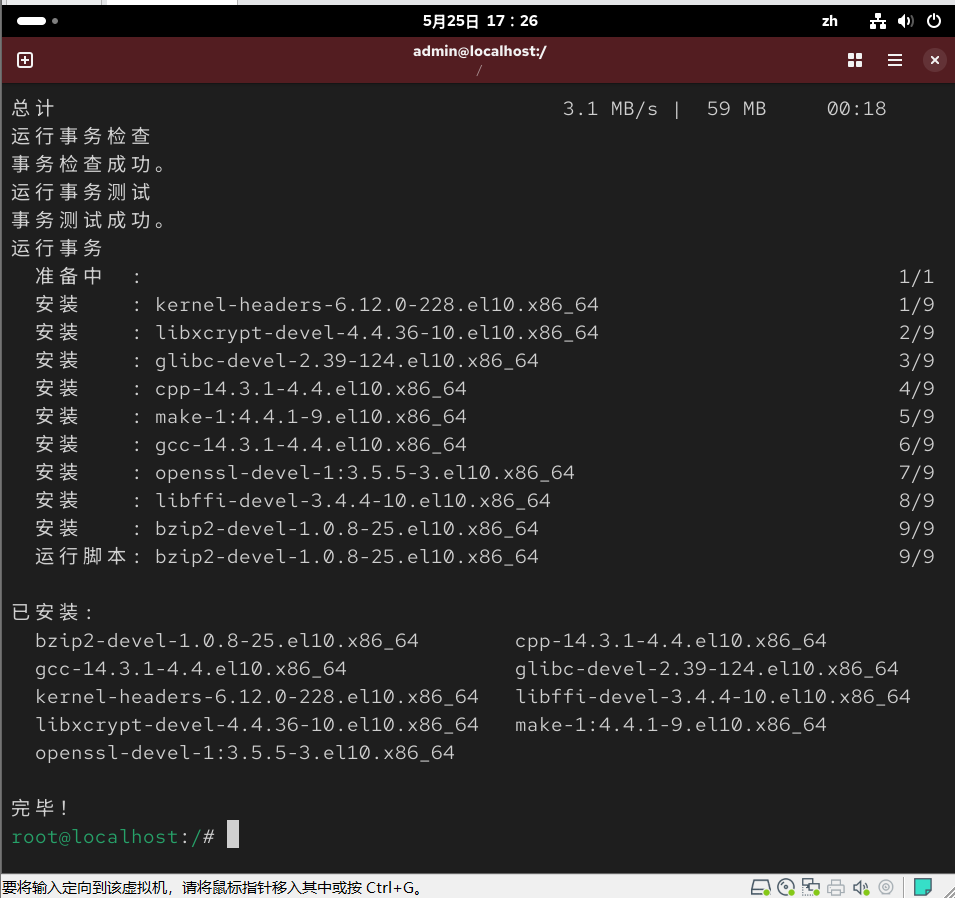
Task: Click gcc-14.3.1 package in install line 6/9
Action: pos(311,445)
